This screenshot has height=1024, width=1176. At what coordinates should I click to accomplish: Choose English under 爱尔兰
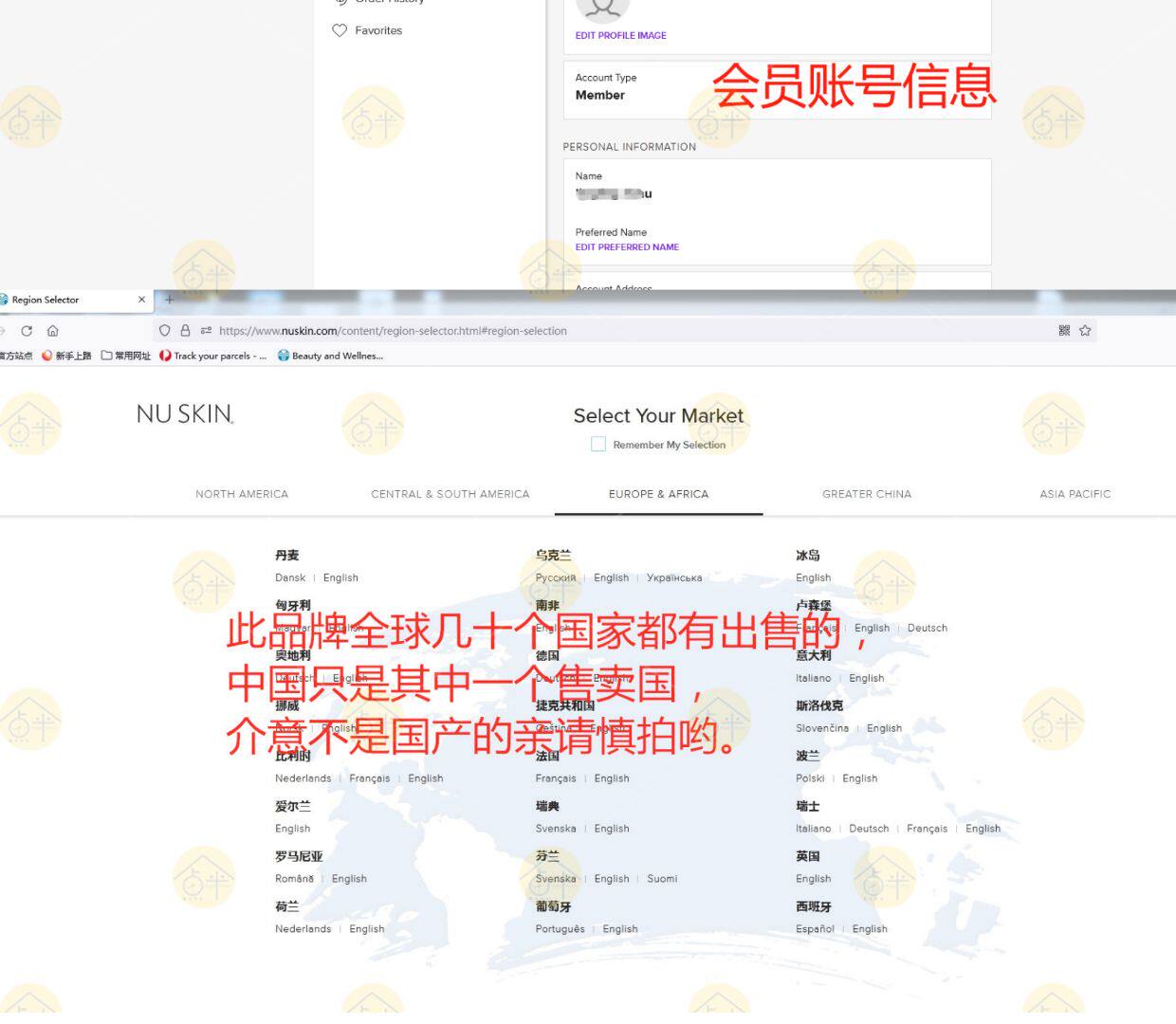point(293,830)
